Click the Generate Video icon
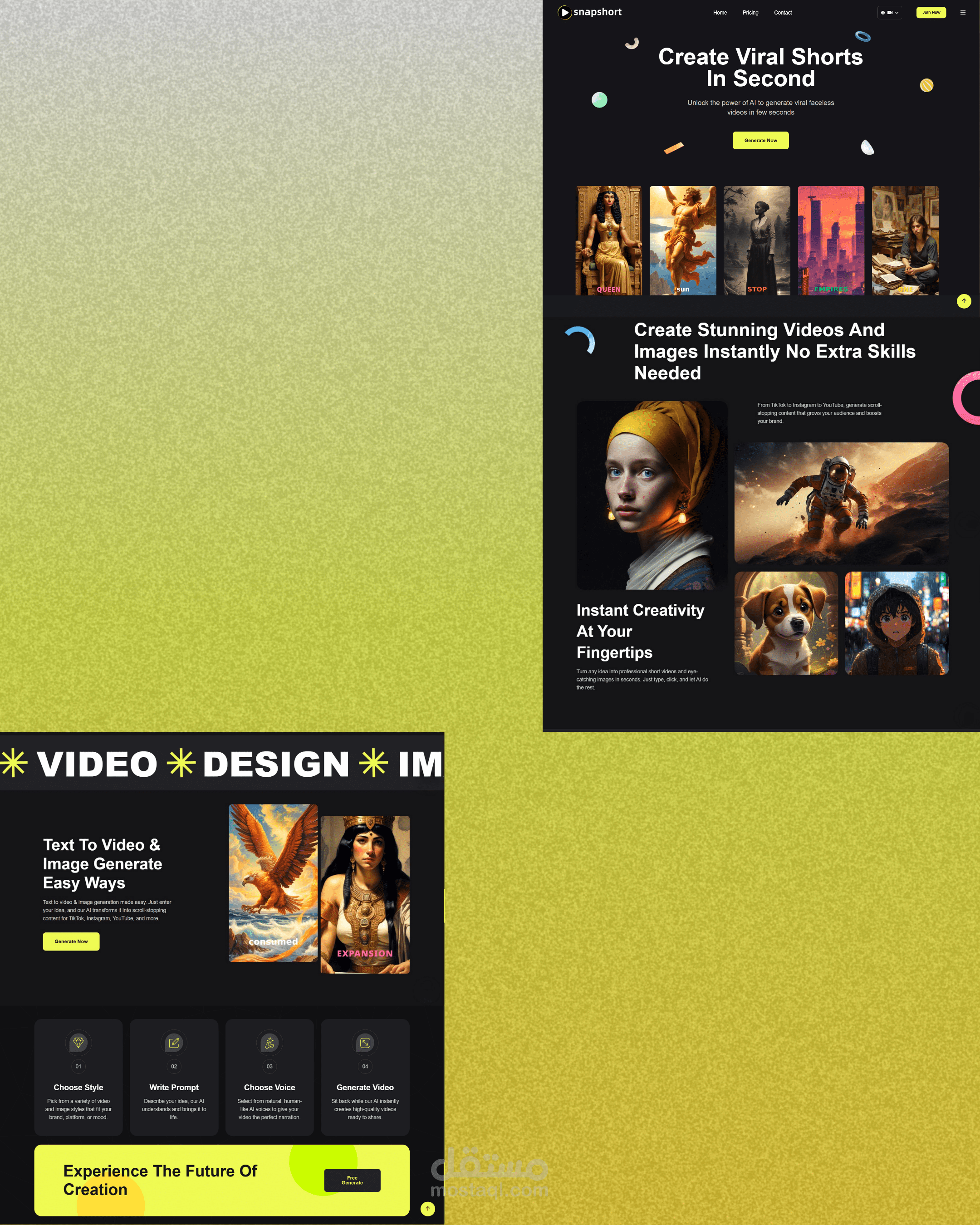980x1225 pixels. [x=365, y=1043]
